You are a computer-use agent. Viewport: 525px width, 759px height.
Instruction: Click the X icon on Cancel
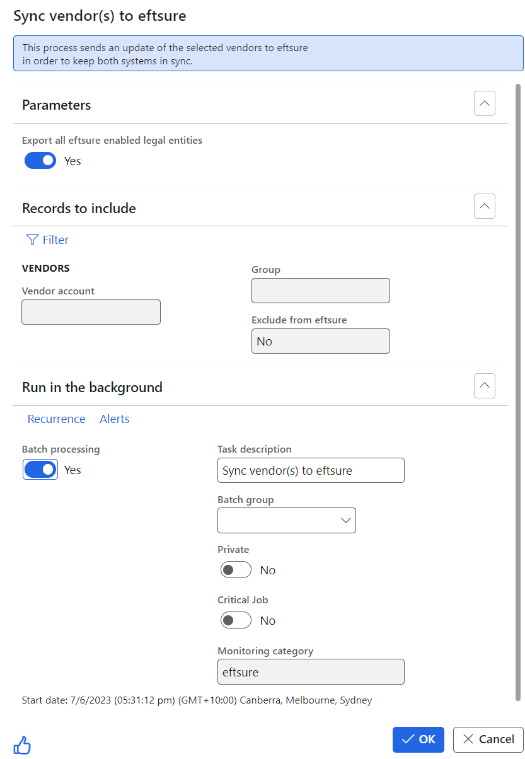pyautogui.click(x=468, y=739)
